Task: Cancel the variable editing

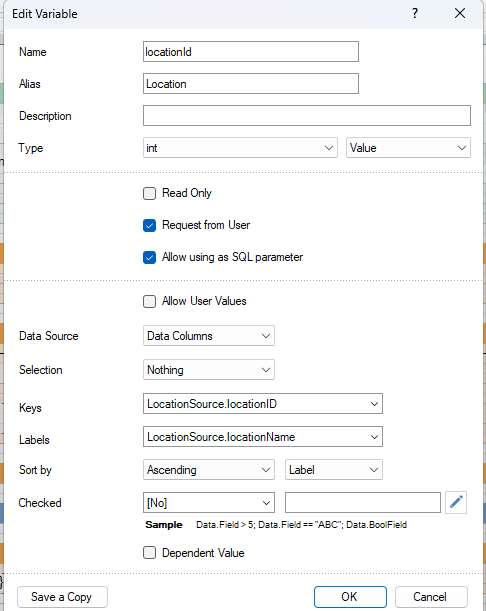Action: click(431, 597)
